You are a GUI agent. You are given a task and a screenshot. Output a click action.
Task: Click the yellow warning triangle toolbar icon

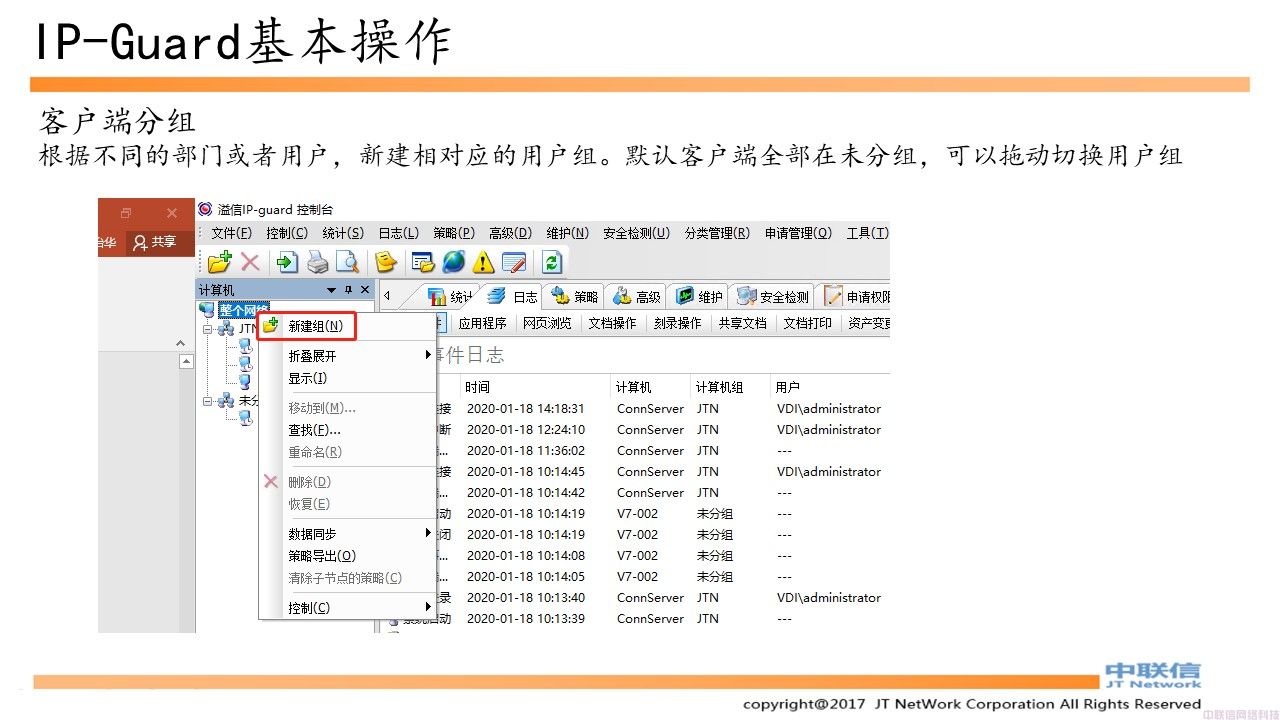(x=484, y=262)
